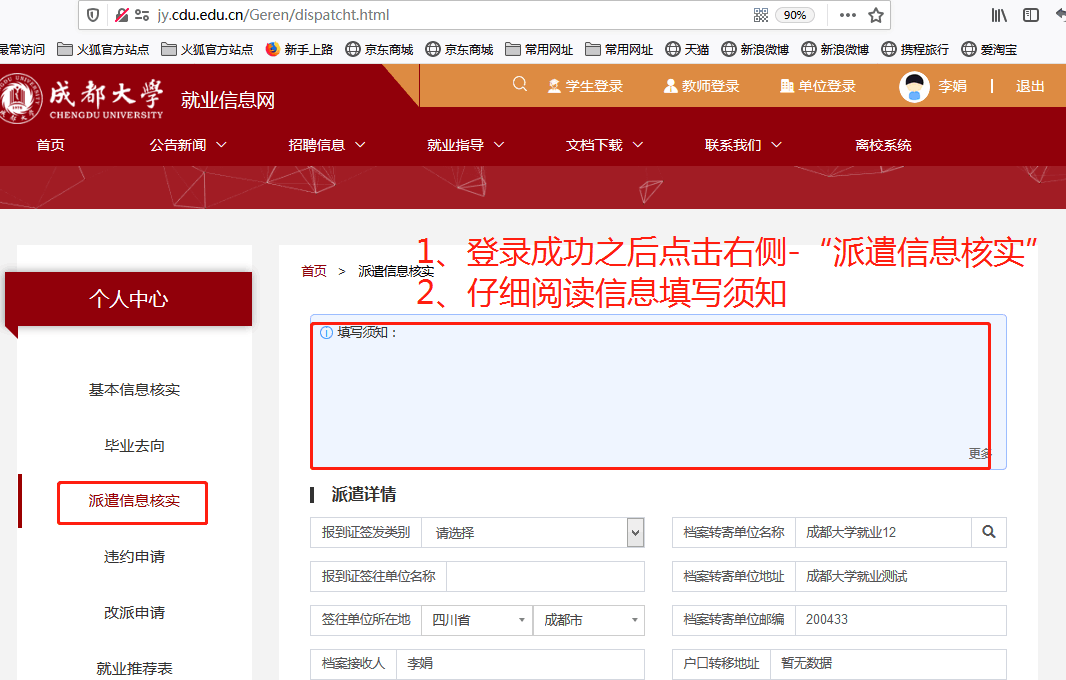Open first 常用网址 bookmark folder
The image size is (1066, 680).
539,50
